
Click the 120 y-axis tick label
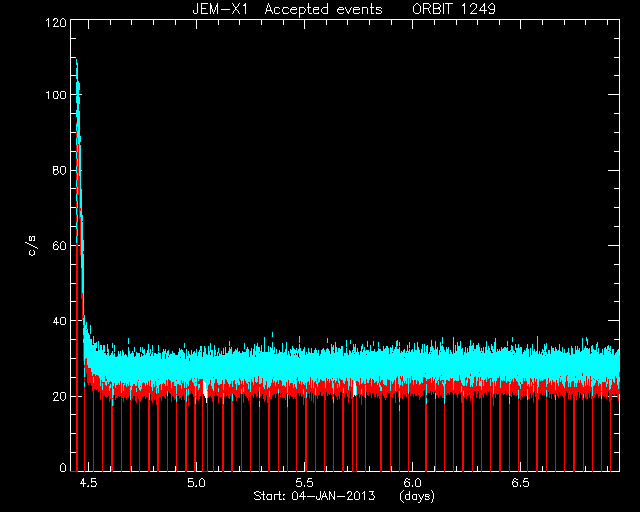click(x=56, y=23)
